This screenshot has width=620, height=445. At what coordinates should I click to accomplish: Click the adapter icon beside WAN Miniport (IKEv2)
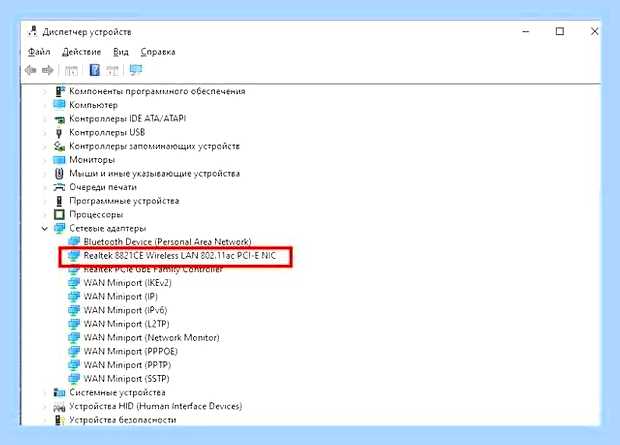[74, 283]
